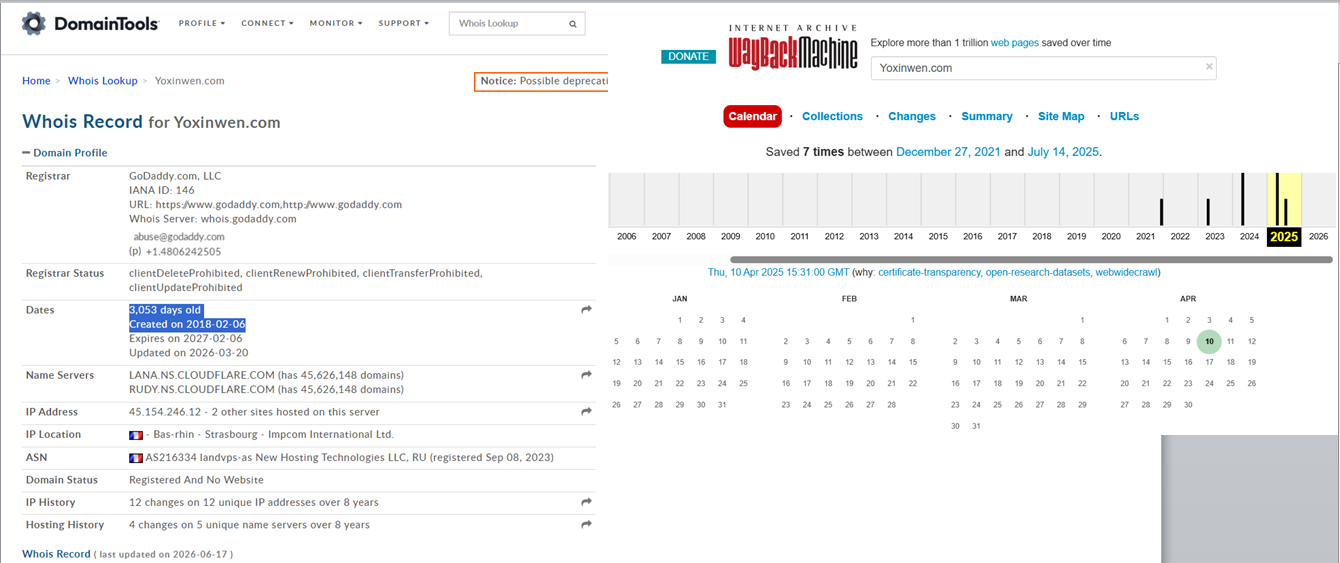Screen dimensions: 1340x563
Task: Select year 2021 in the timeline
Action: click(1145, 237)
